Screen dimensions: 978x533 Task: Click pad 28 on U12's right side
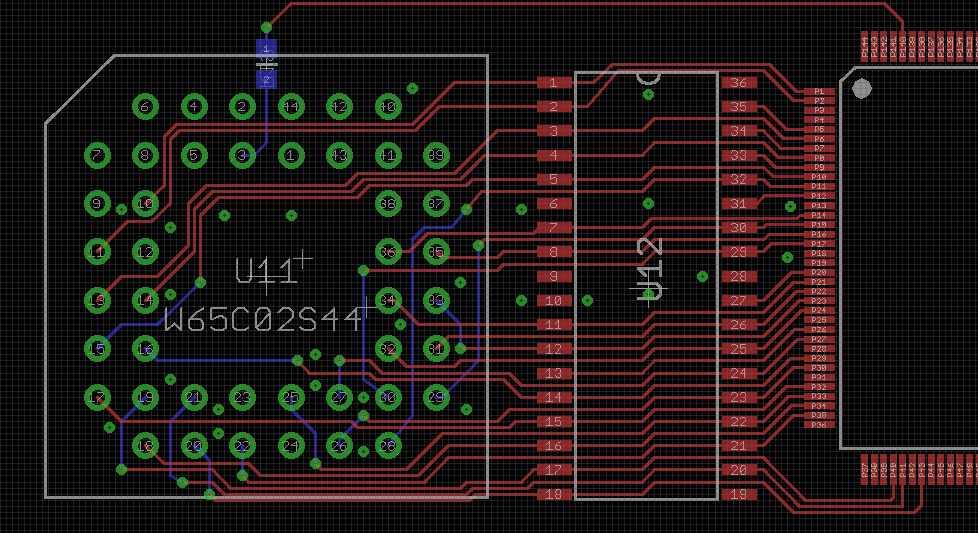pos(738,276)
